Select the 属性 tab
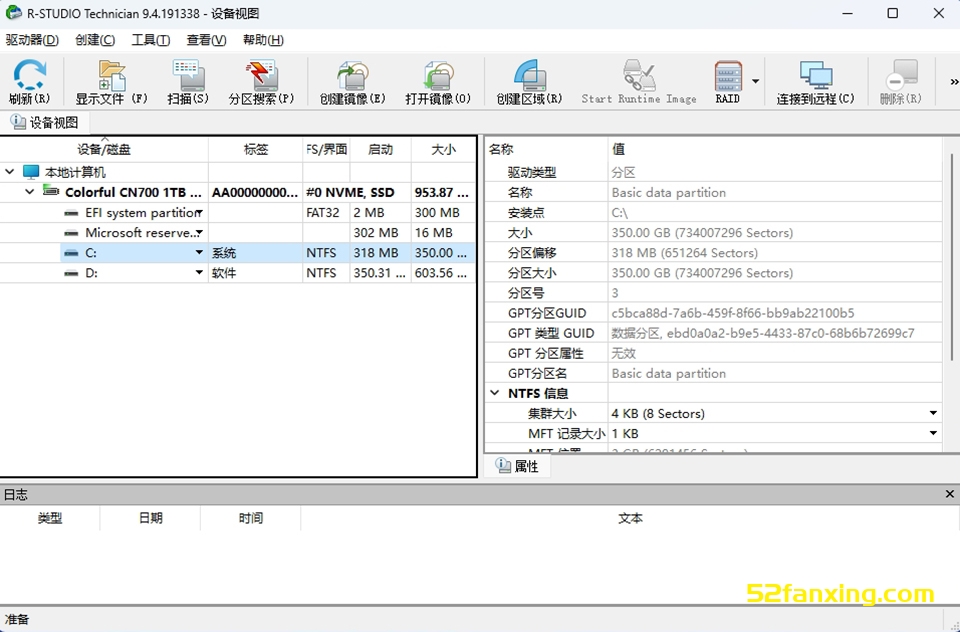Screen dimensions: 960x632 [x=517, y=466]
